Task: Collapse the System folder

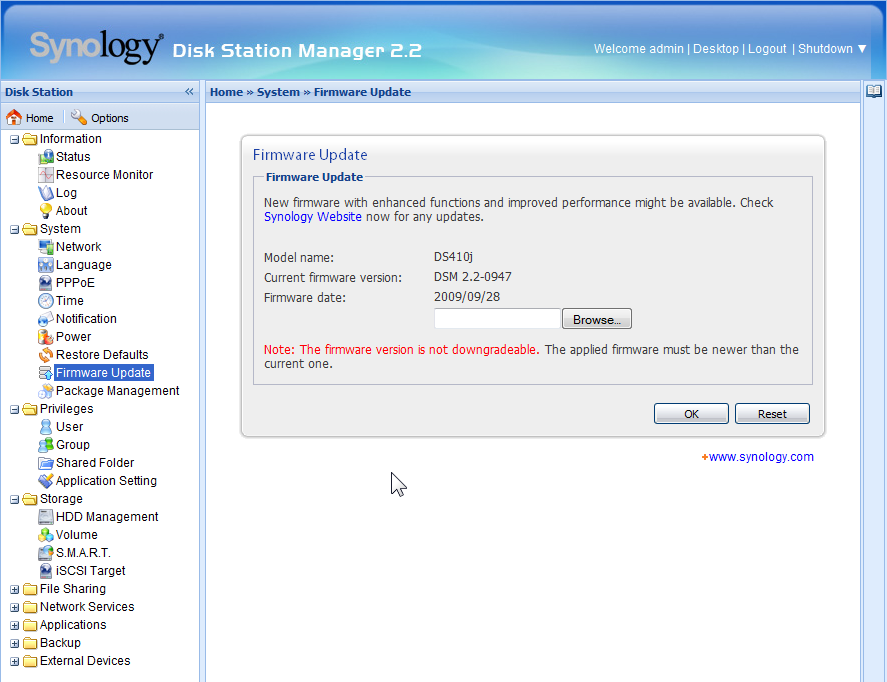Action: click(x=15, y=229)
